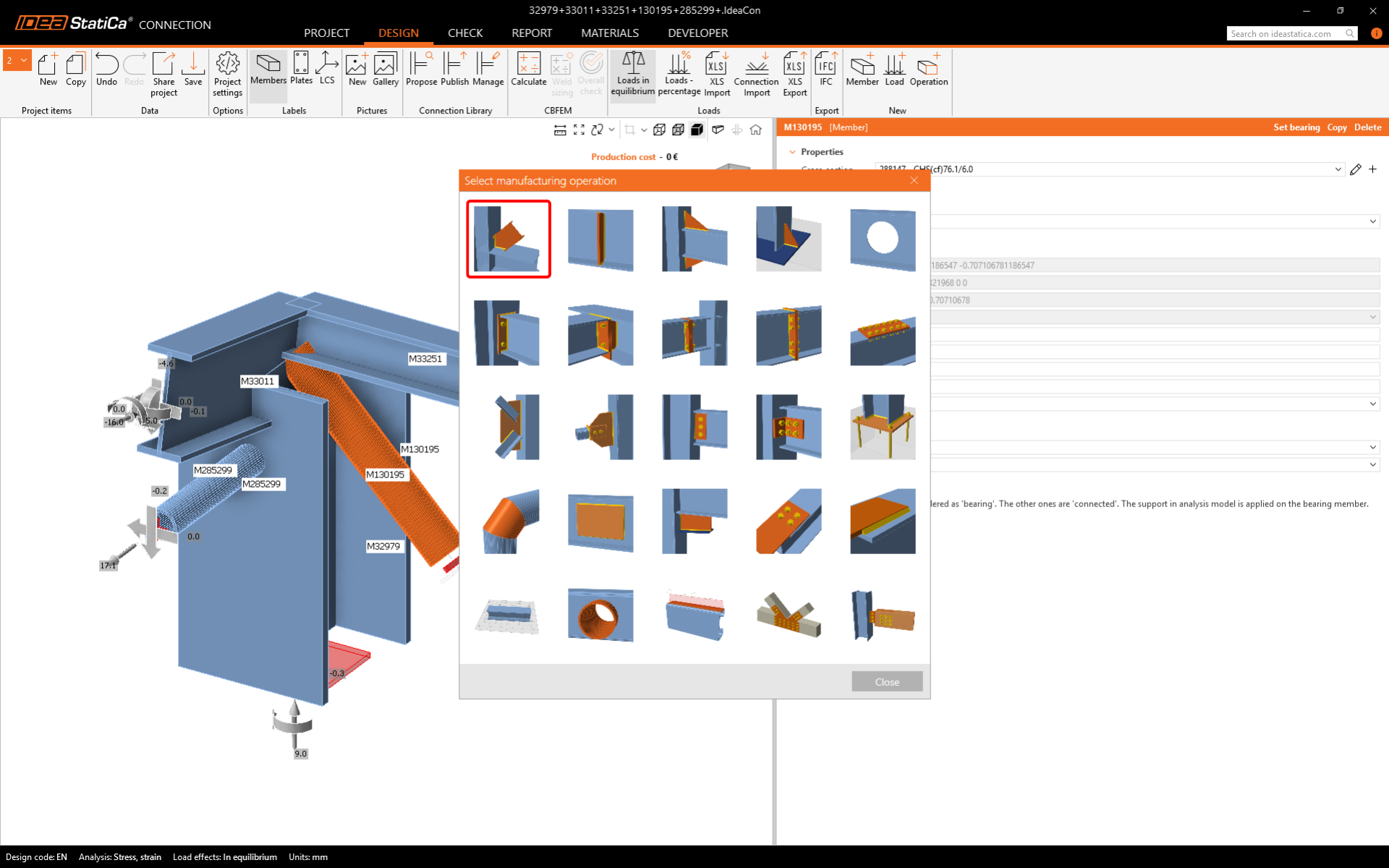1389x868 pixels.
Task: Click the Close button in dialog
Action: [x=886, y=681]
